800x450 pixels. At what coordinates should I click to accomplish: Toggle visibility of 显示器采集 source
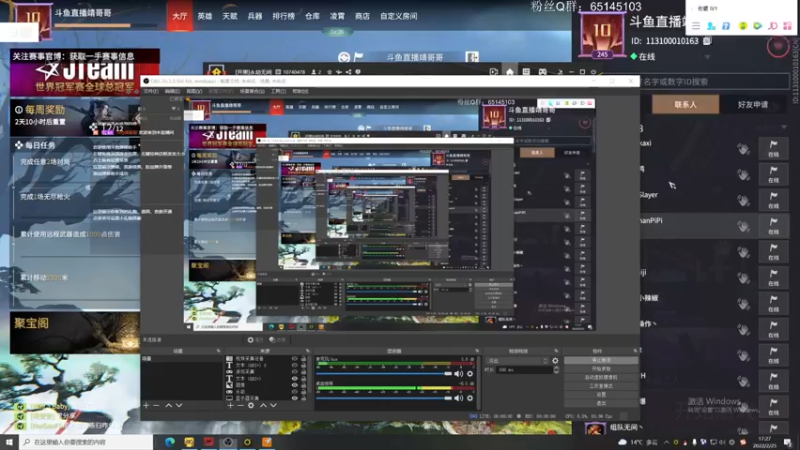coord(294,398)
